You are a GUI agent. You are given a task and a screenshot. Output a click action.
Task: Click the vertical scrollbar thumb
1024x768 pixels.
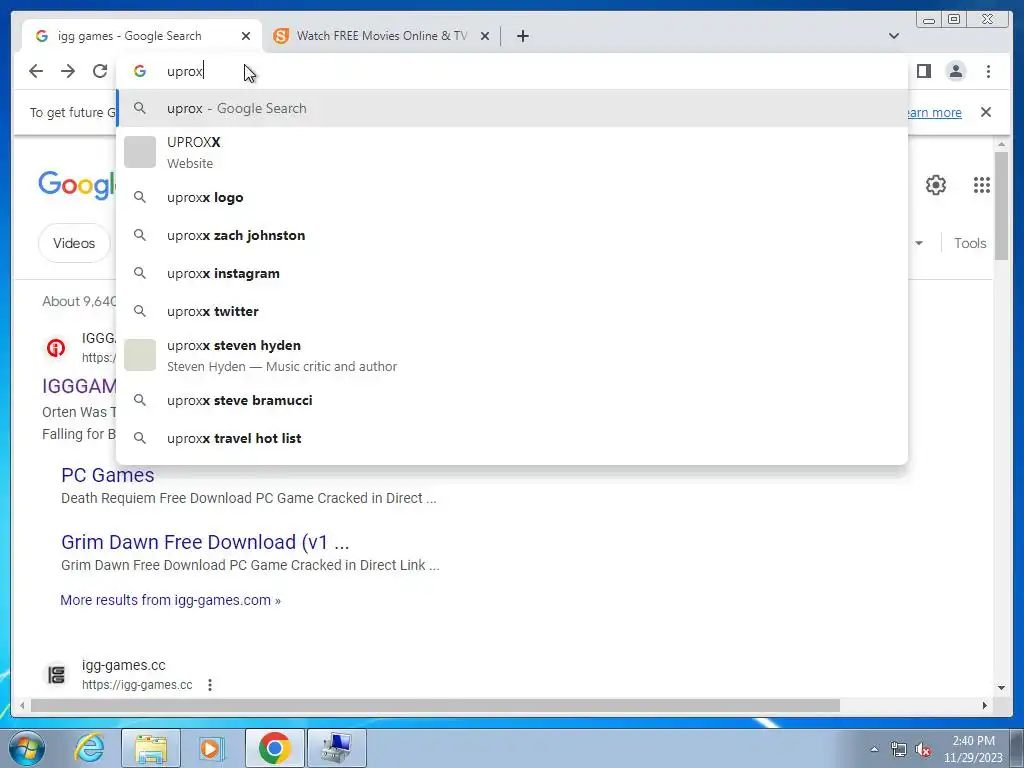click(x=1002, y=206)
